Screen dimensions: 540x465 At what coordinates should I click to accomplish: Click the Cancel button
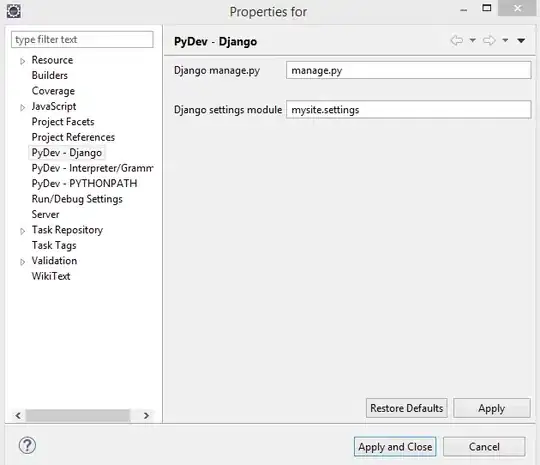tap(484, 447)
